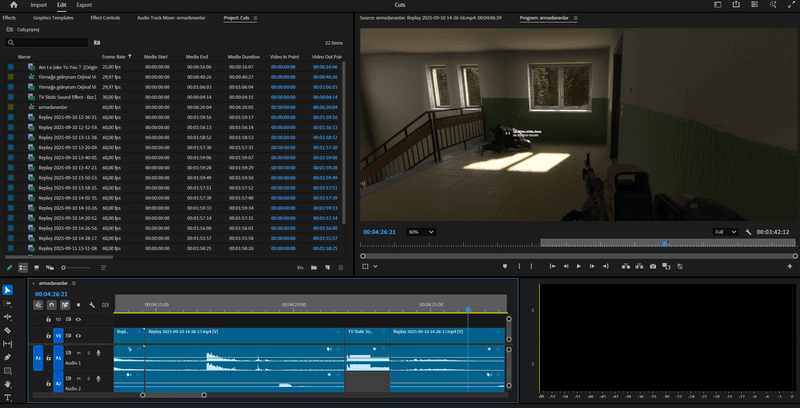Click the Clear trash icon in Project panel
The image size is (800, 408).
click(340, 267)
